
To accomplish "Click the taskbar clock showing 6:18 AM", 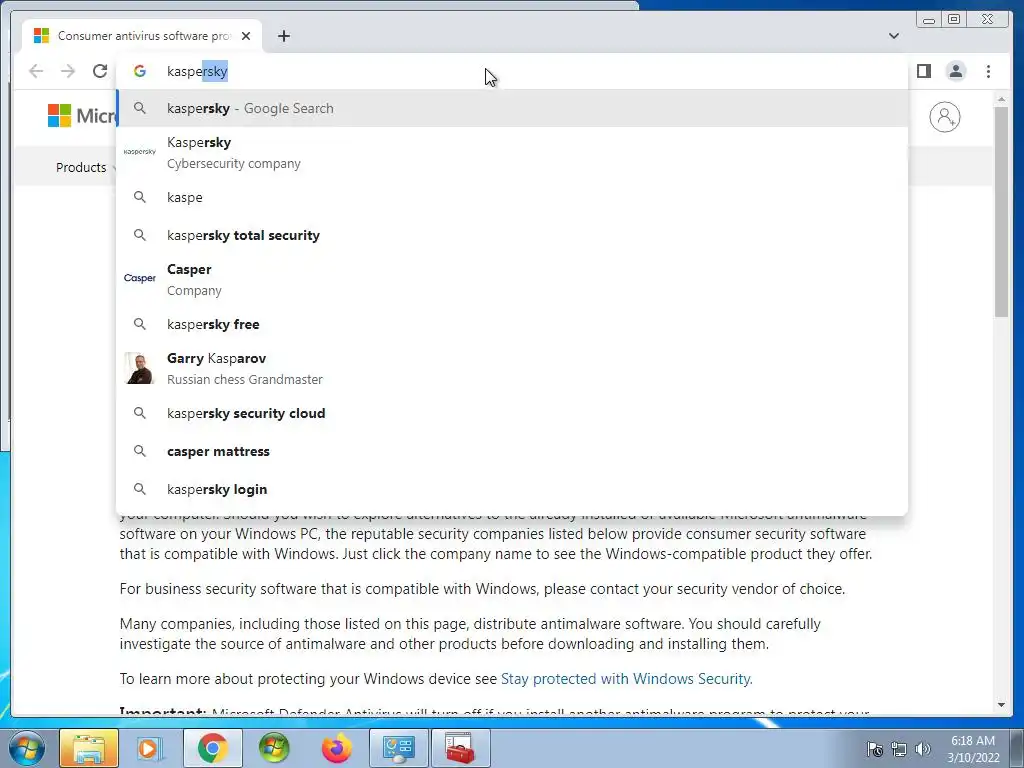I will click(x=973, y=749).
